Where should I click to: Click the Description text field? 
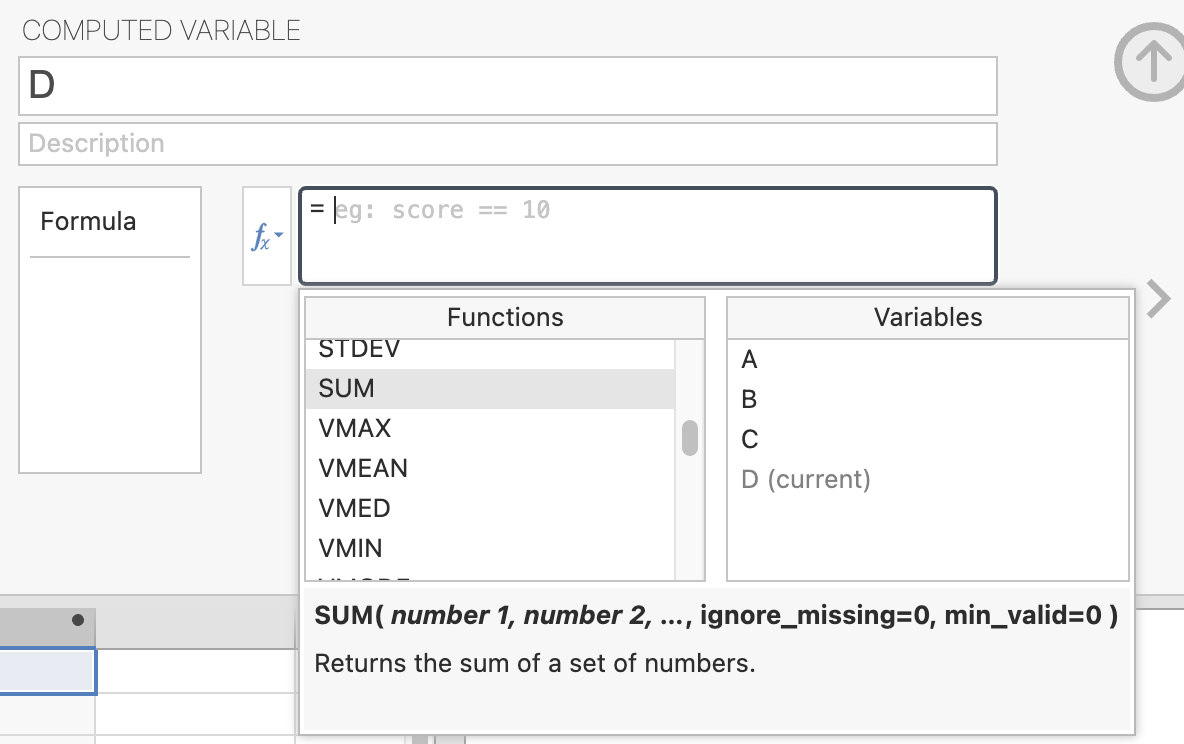pos(507,144)
